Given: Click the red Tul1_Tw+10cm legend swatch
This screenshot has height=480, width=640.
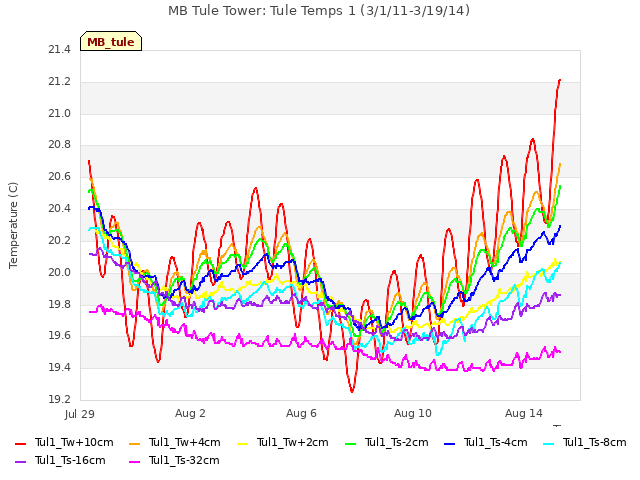Looking at the screenshot, I should (20, 443).
